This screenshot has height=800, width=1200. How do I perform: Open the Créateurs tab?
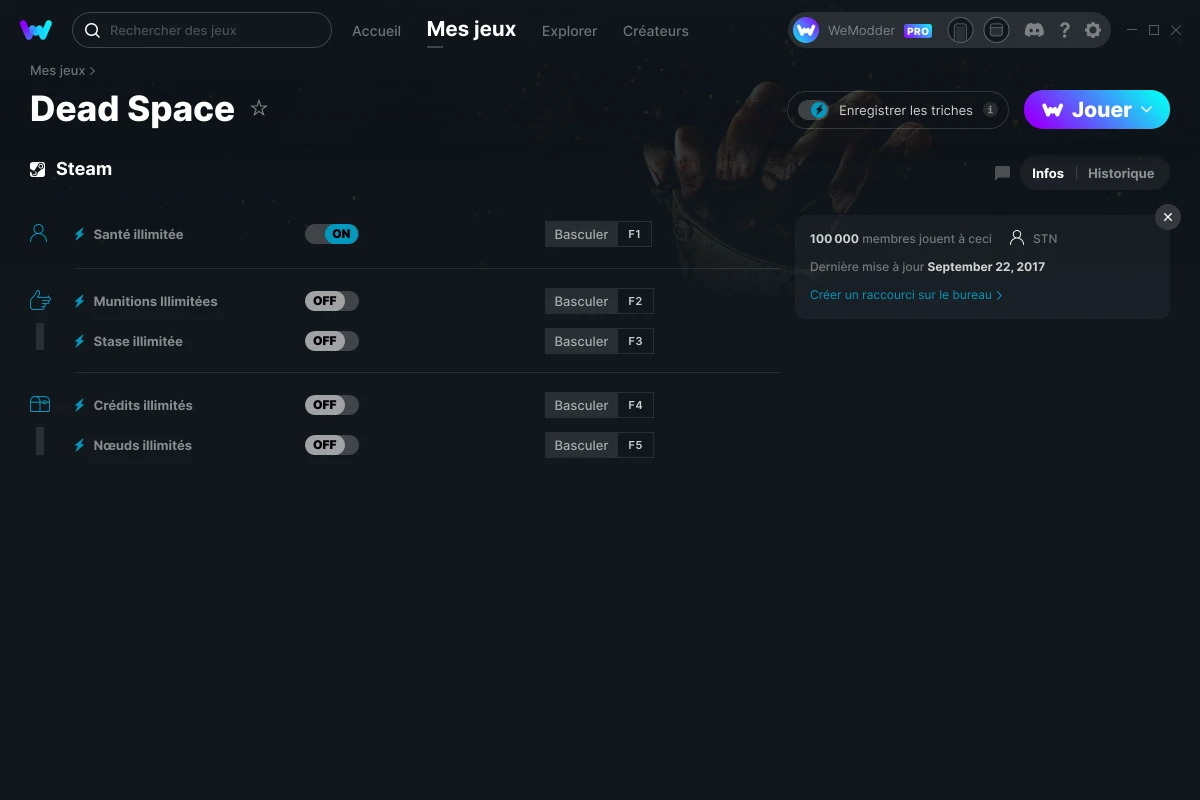(655, 31)
